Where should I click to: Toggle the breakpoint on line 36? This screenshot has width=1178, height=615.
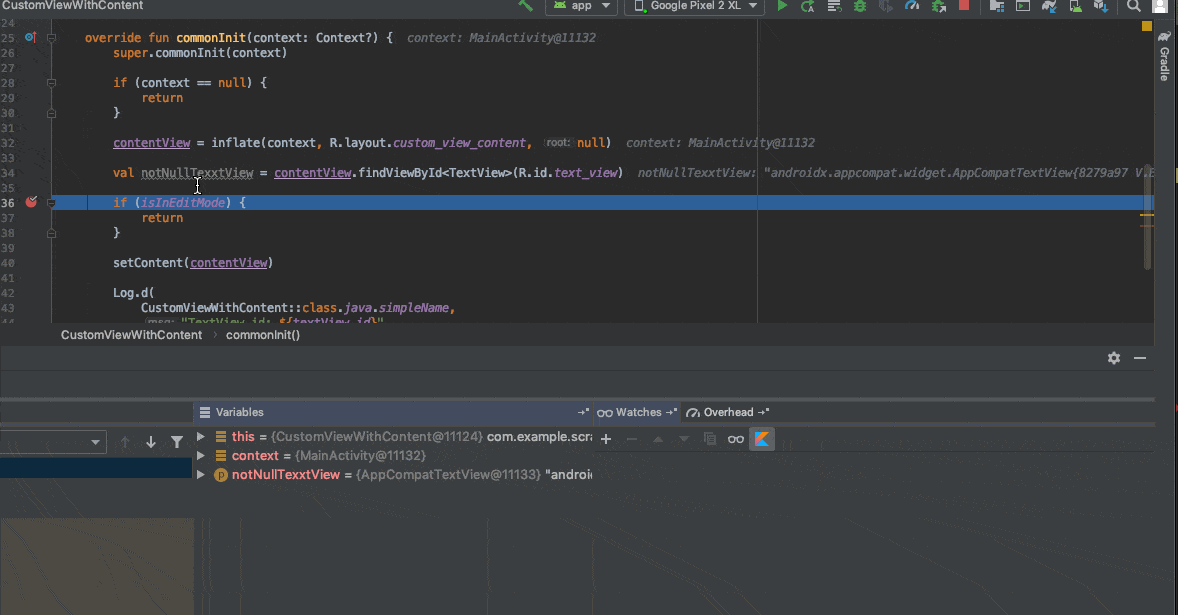31,202
